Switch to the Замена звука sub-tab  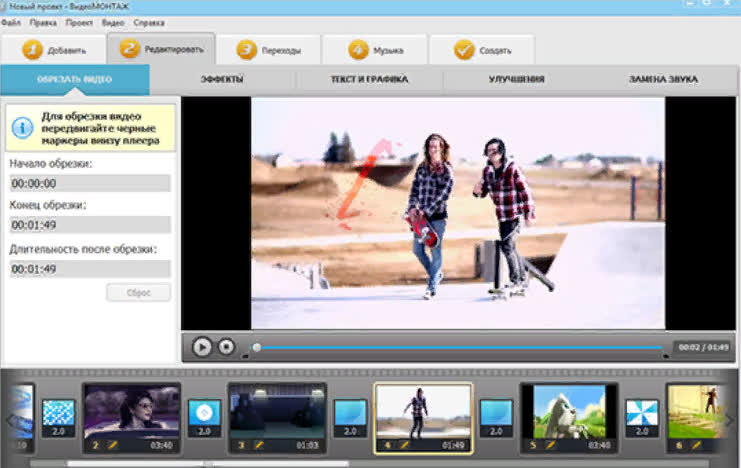coord(663,79)
